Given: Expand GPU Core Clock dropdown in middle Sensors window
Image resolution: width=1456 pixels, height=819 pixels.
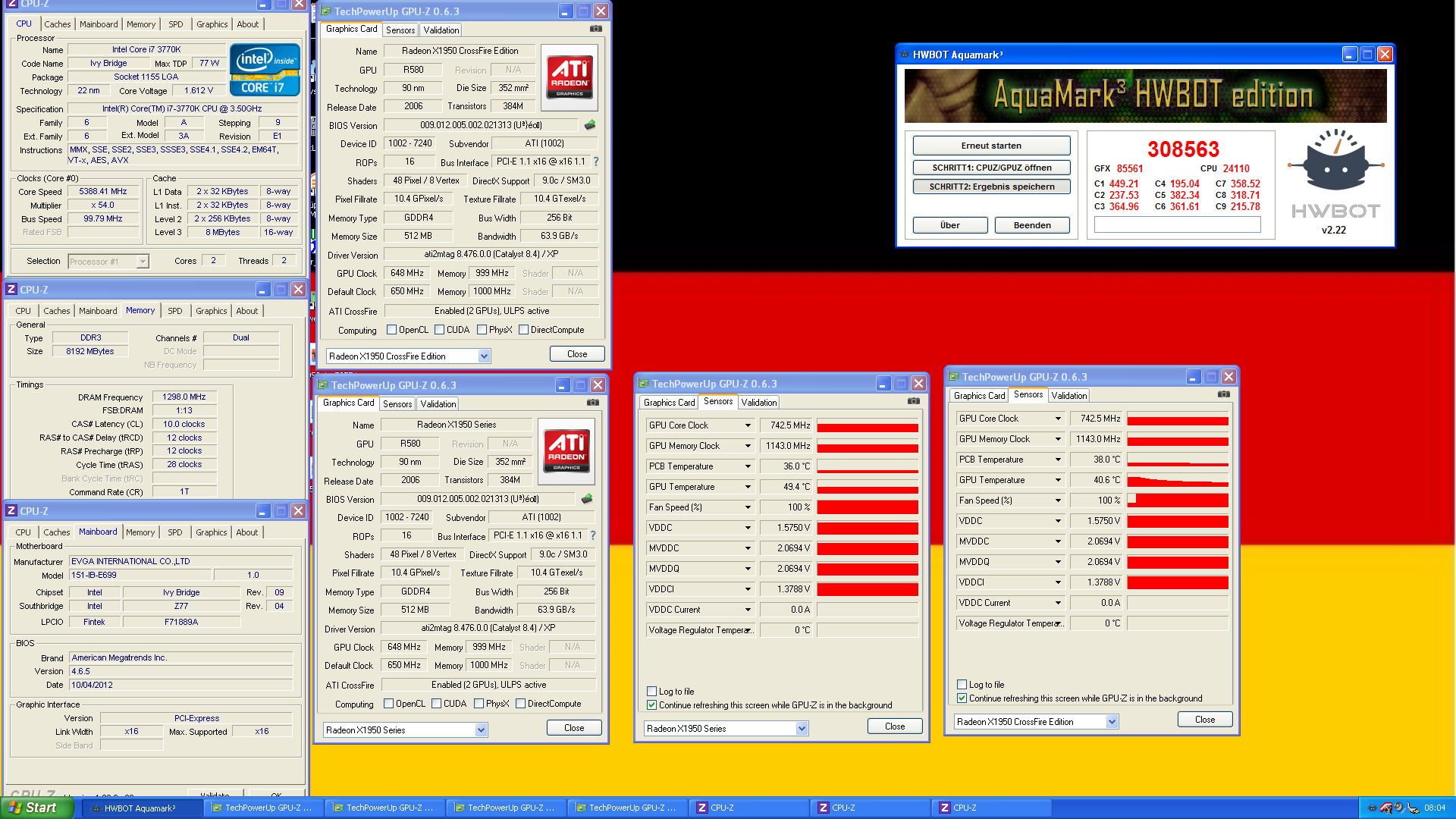Looking at the screenshot, I should pos(748,425).
